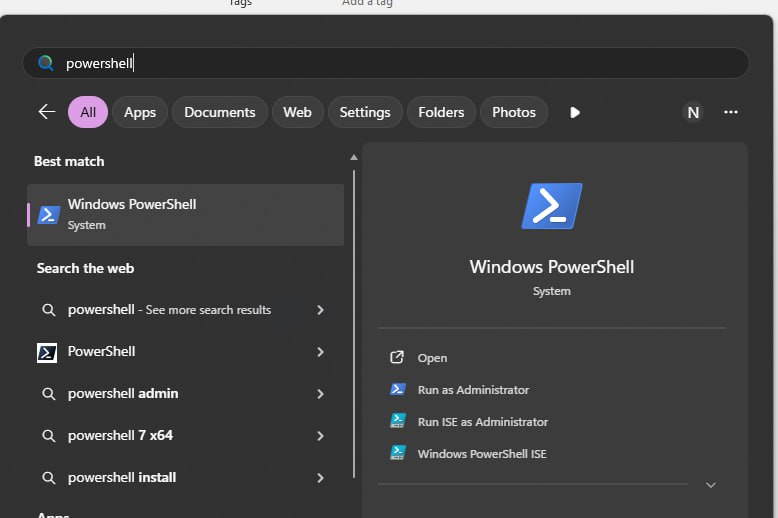Click the Run ISE as Administrator icon

pos(398,421)
